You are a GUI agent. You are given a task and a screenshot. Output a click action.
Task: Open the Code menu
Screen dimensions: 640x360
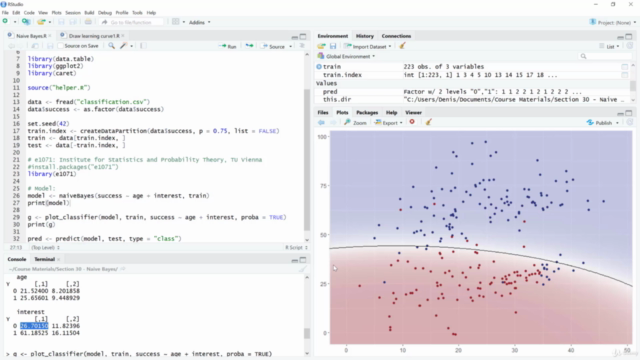pos(29,13)
